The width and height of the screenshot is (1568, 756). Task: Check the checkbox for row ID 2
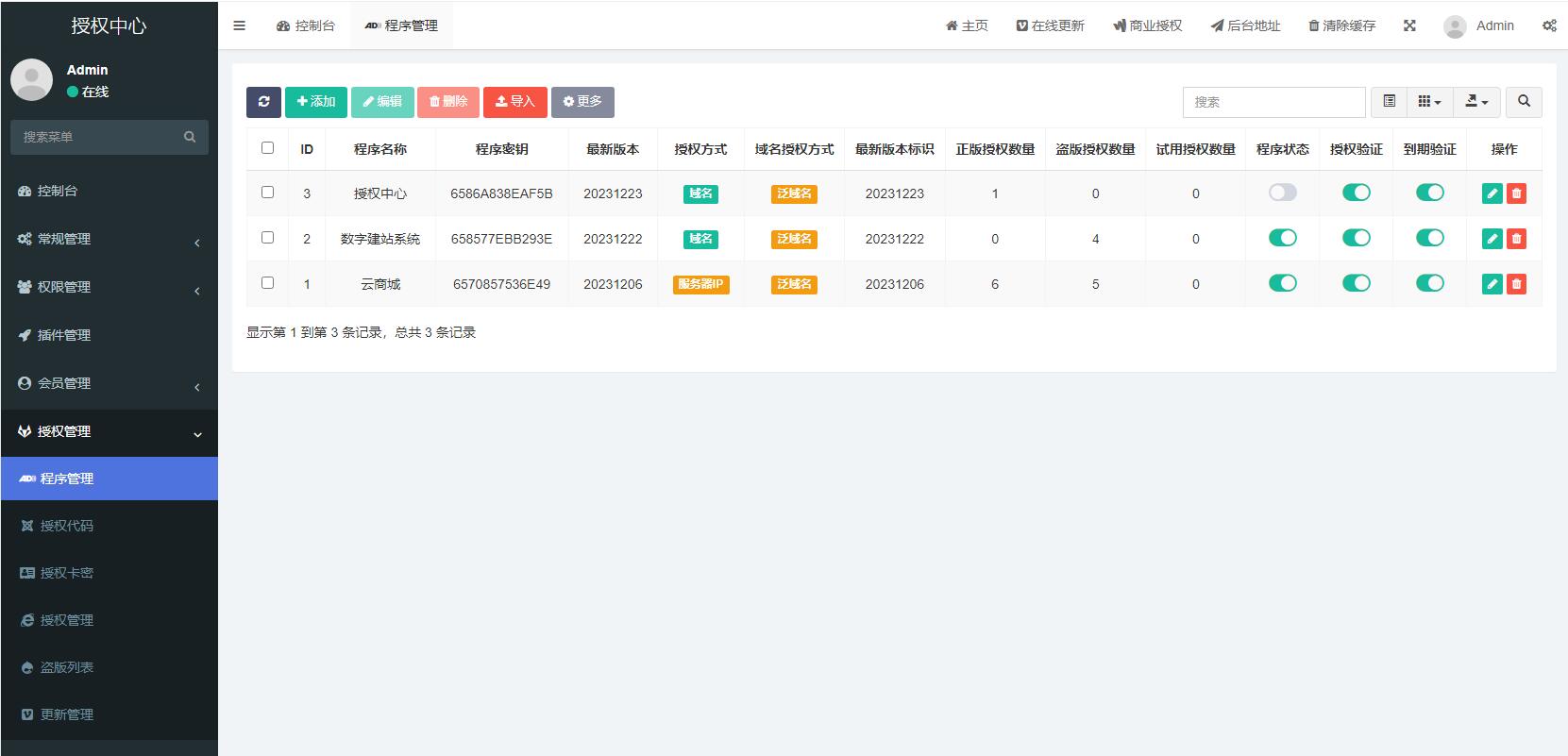pos(267,237)
